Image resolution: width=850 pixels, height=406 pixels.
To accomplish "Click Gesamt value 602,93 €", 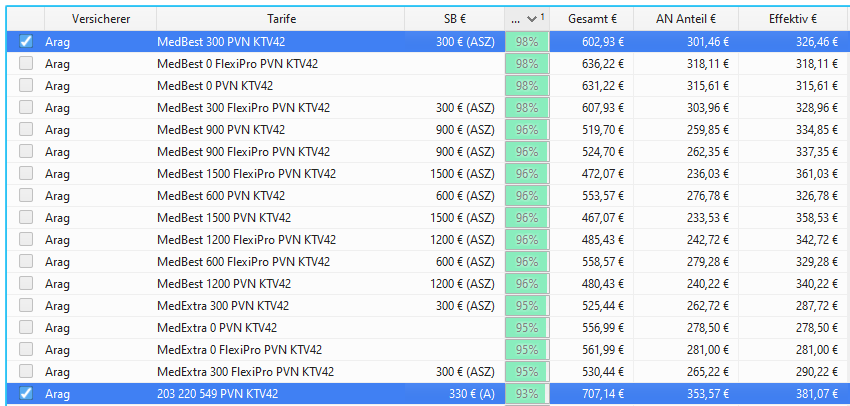I will pos(601,42).
